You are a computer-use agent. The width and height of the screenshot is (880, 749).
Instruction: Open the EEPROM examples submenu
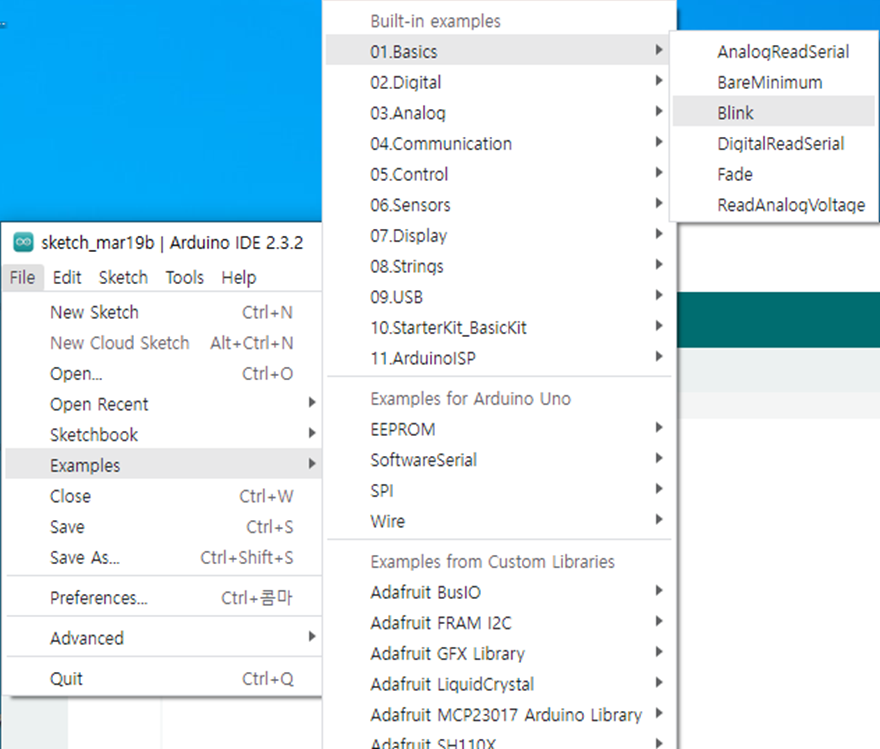pyautogui.click(x=499, y=430)
